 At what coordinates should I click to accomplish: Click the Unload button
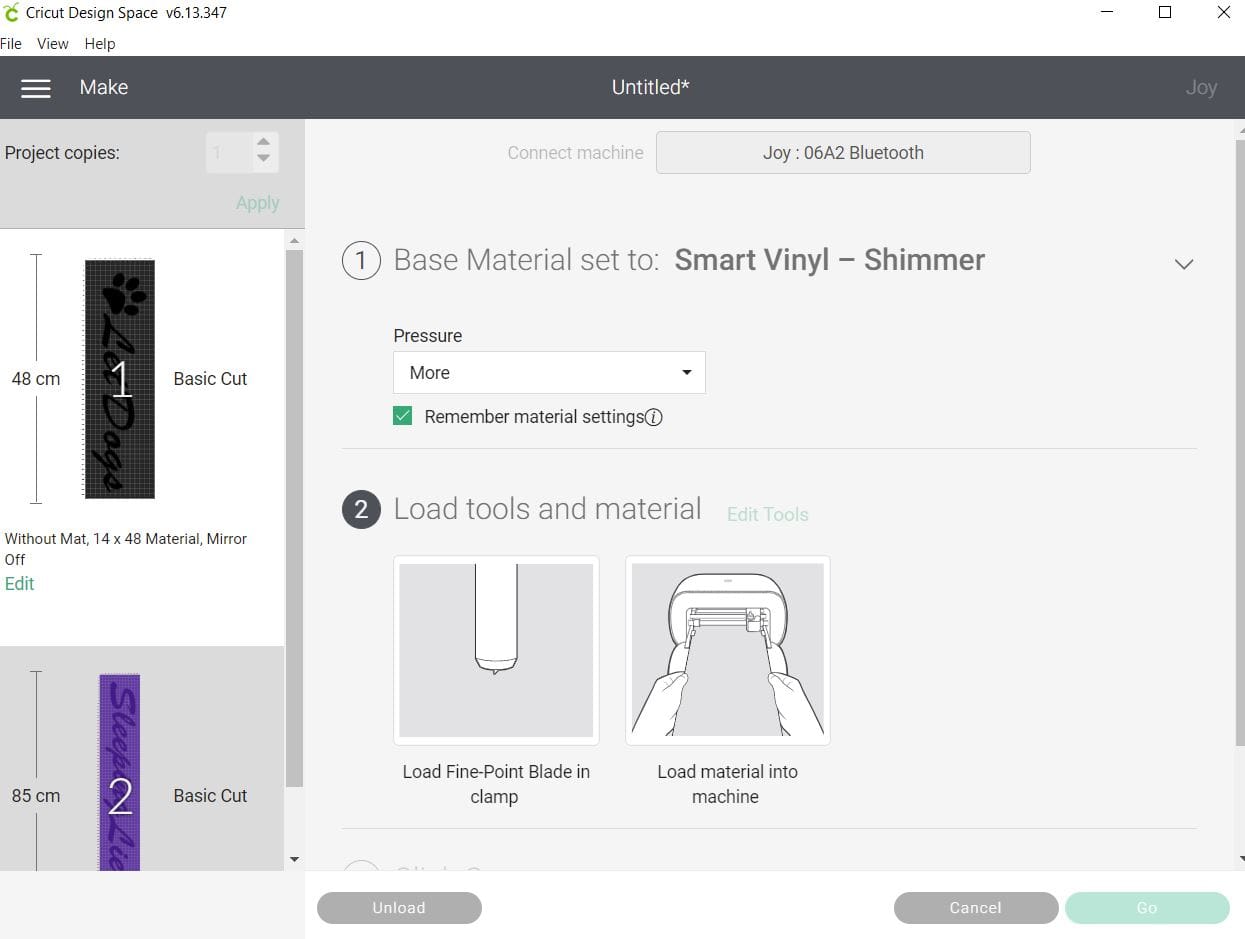(399, 908)
